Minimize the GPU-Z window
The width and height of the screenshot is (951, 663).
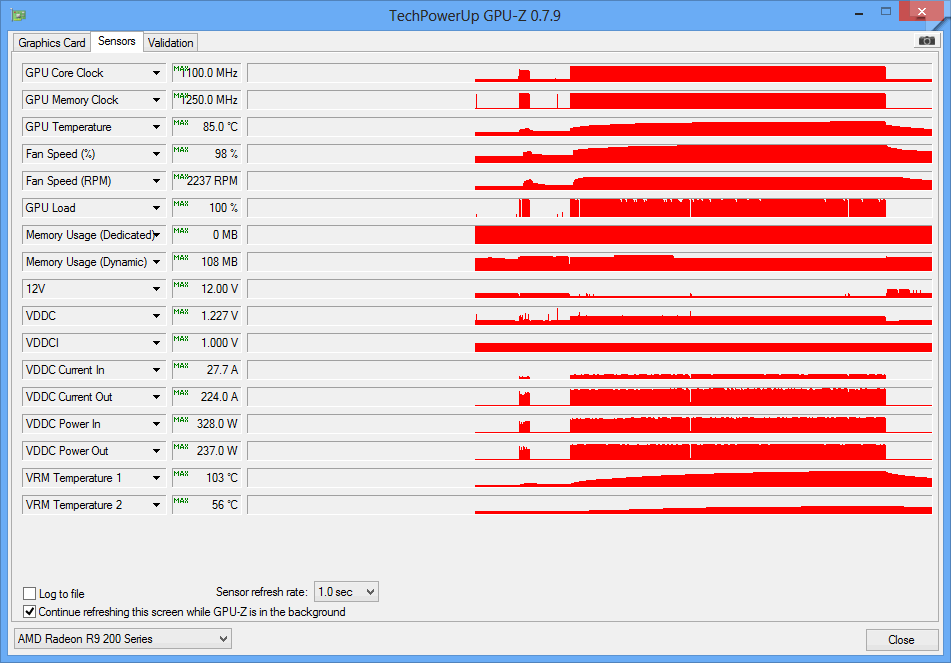[x=859, y=13]
